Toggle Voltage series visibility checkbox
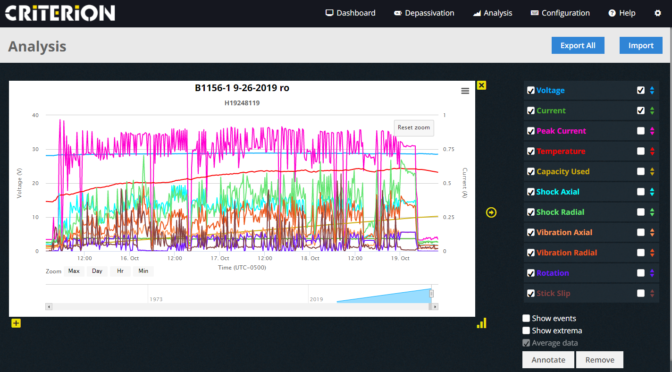The width and height of the screenshot is (672, 372). (531, 90)
